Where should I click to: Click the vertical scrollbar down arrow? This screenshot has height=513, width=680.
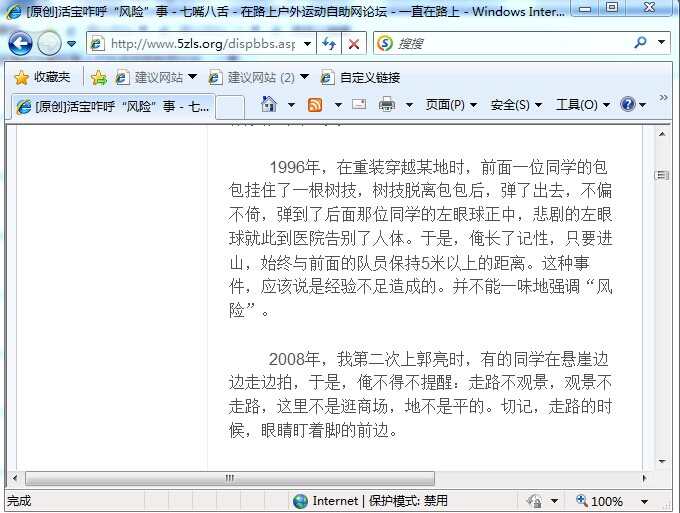662,461
